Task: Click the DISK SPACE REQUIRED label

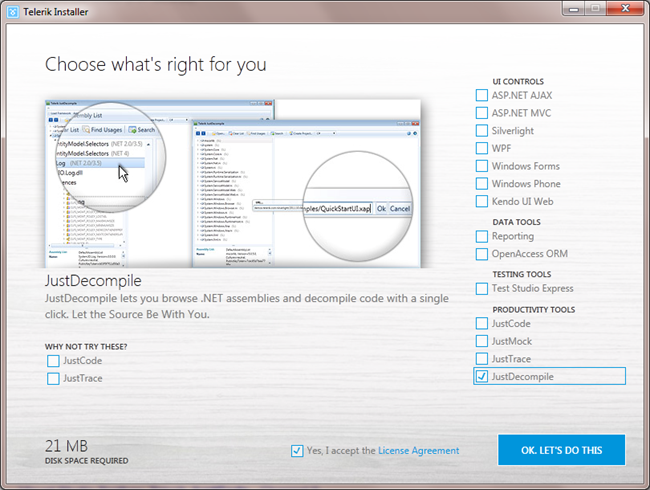Action: (x=87, y=461)
